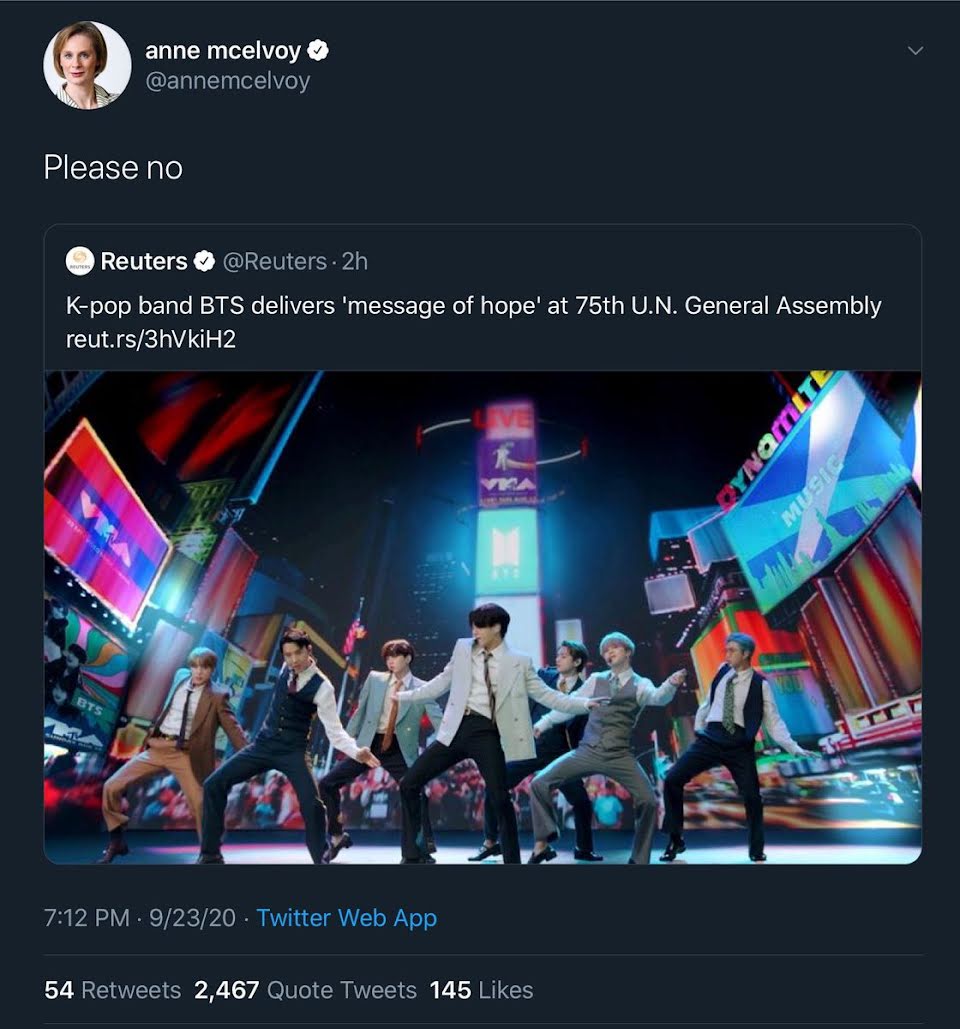Image resolution: width=960 pixels, height=1029 pixels.
Task: Click the @annemcelvoy handle
Action: [x=228, y=81]
